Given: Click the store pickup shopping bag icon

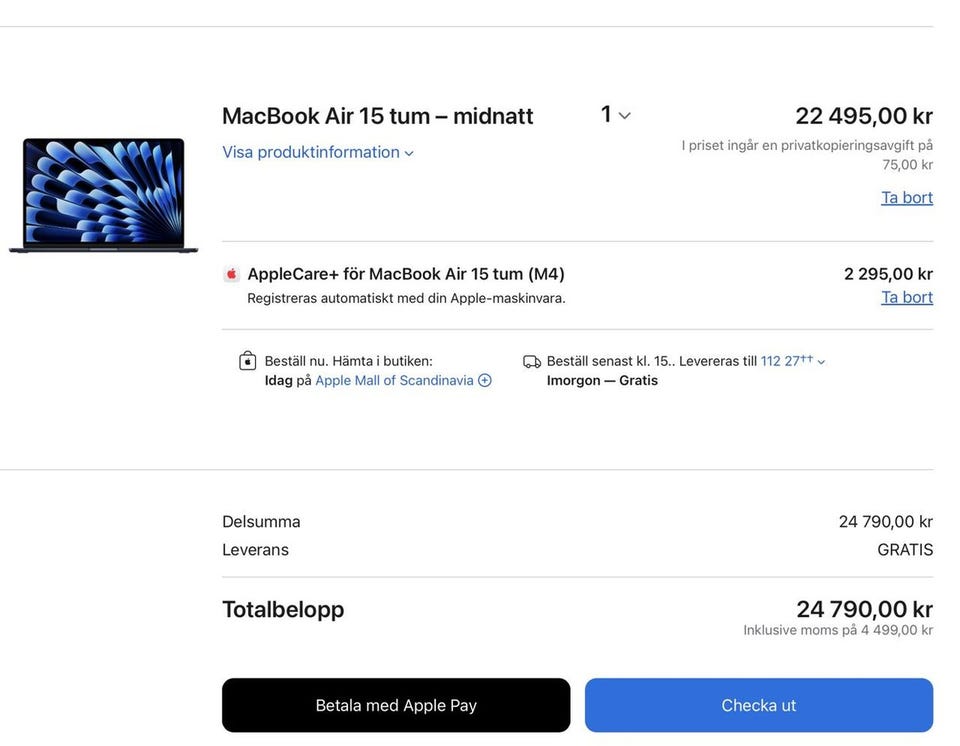Looking at the screenshot, I should click(x=248, y=361).
